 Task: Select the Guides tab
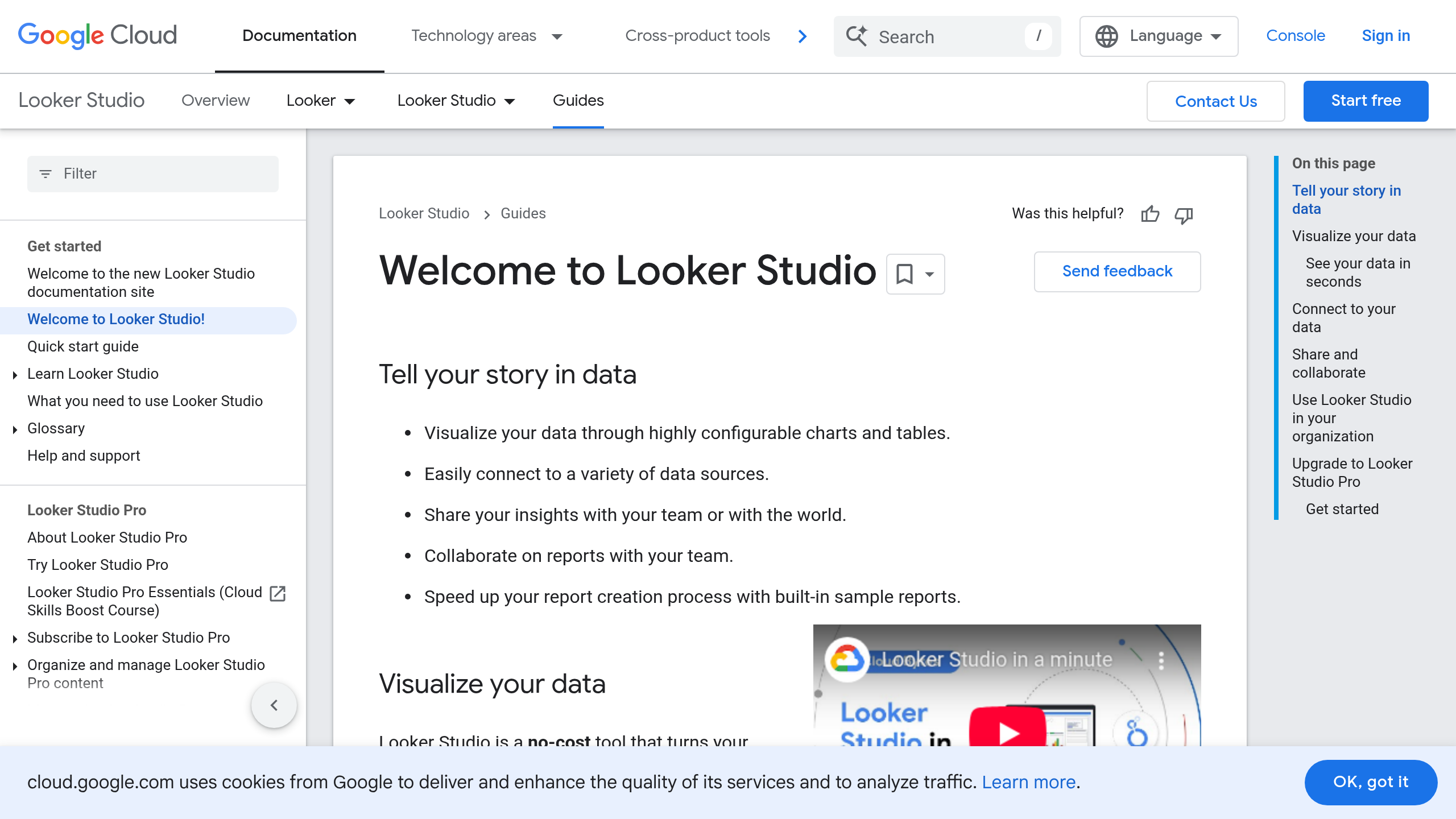pyautogui.click(x=578, y=101)
